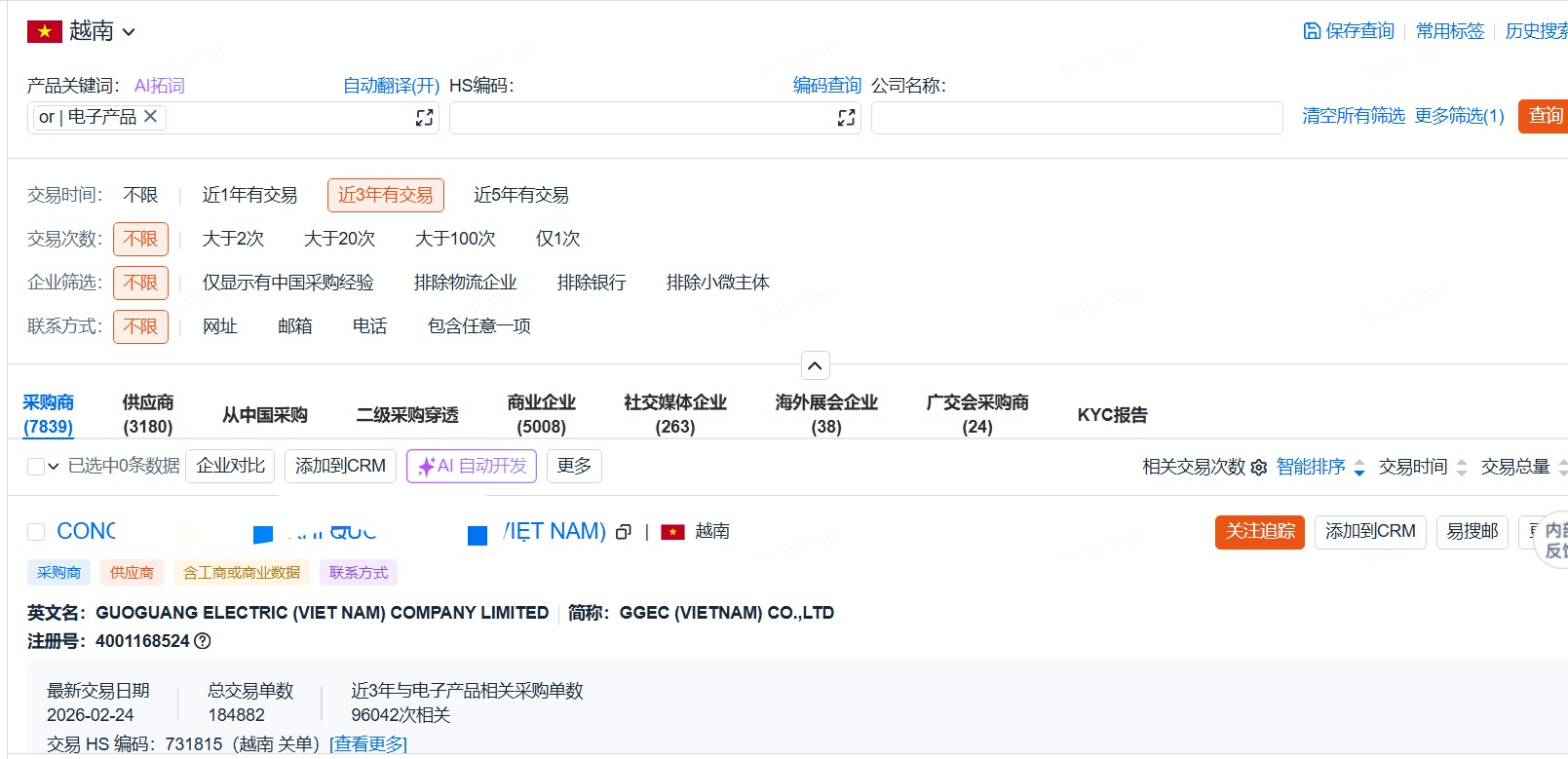The width and height of the screenshot is (1568, 759).
Task: Click the 公司名称 input field
Action: [x=1076, y=118]
